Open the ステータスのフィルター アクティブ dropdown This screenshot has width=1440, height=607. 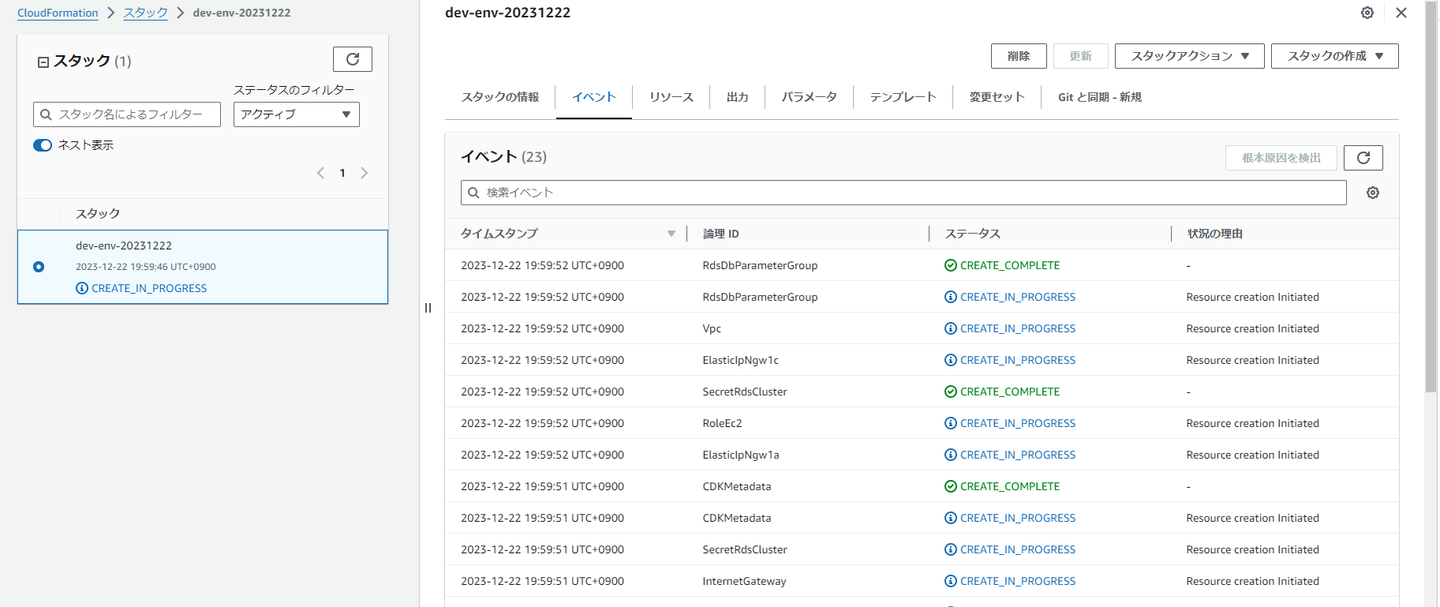tap(296, 114)
